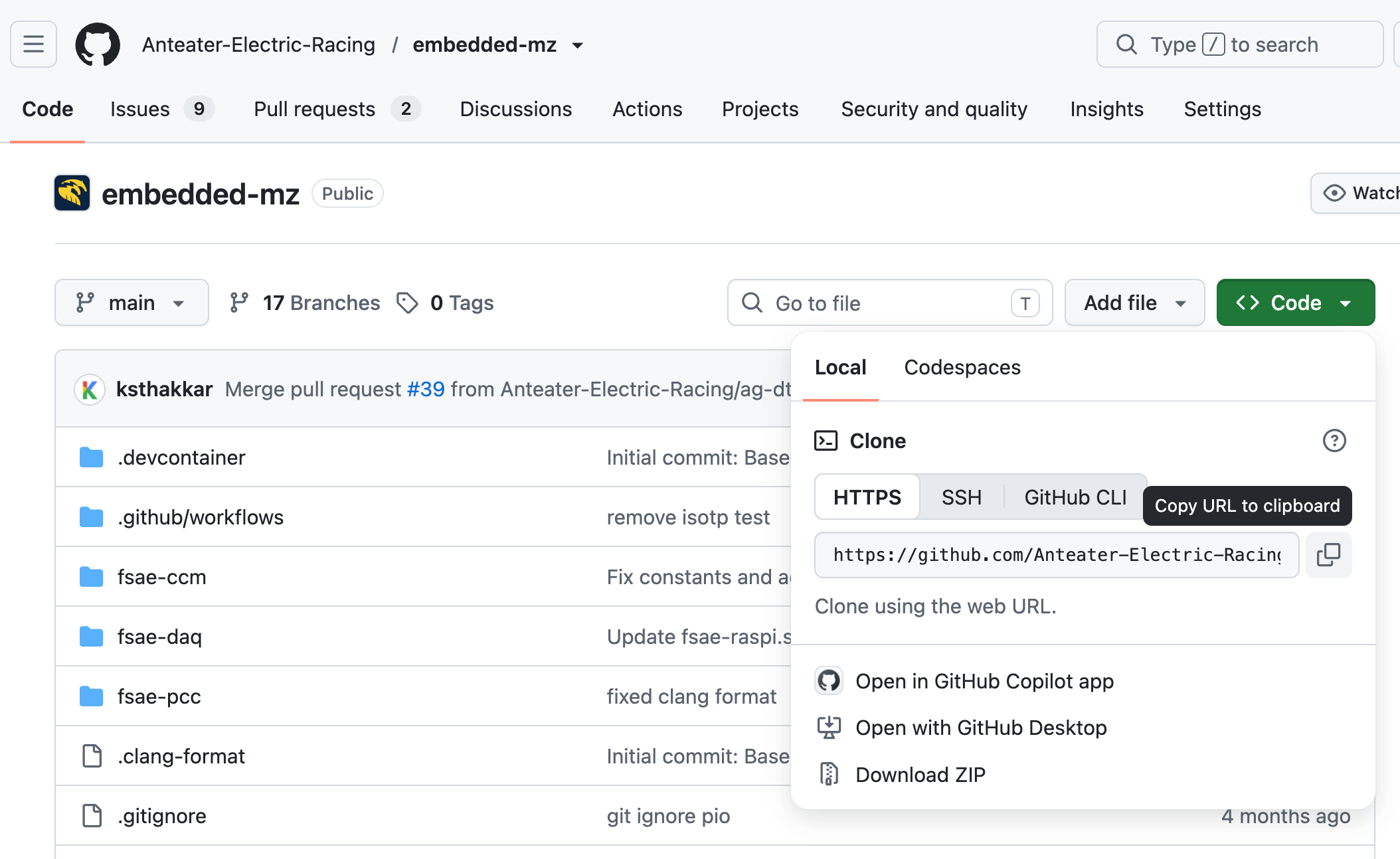Open in GitHub Copilot app
Image resolution: width=1400 pixels, height=859 pixels.
click(984, 681)
